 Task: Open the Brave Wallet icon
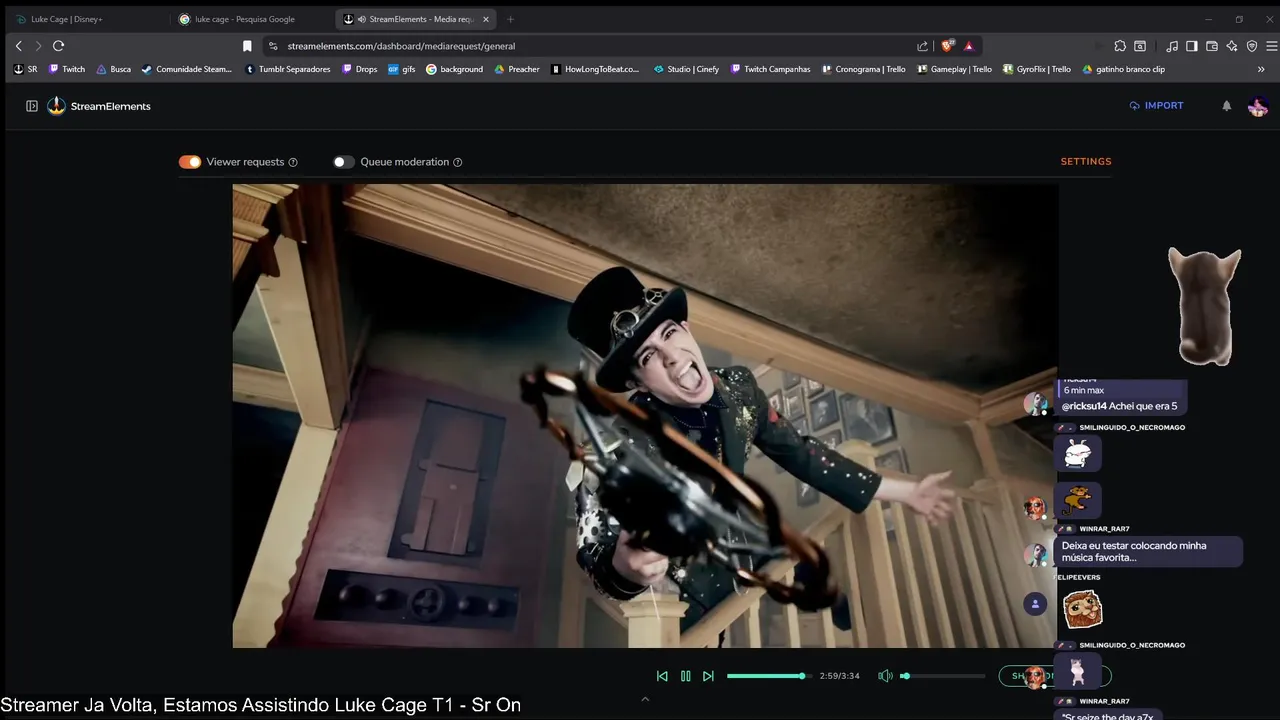point(1212,46)
